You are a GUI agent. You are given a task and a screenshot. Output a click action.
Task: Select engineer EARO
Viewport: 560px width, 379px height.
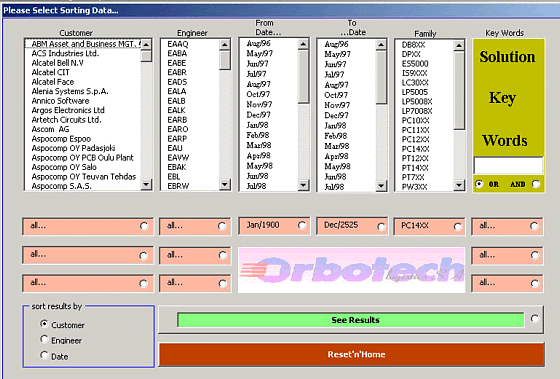pos(178,129)
